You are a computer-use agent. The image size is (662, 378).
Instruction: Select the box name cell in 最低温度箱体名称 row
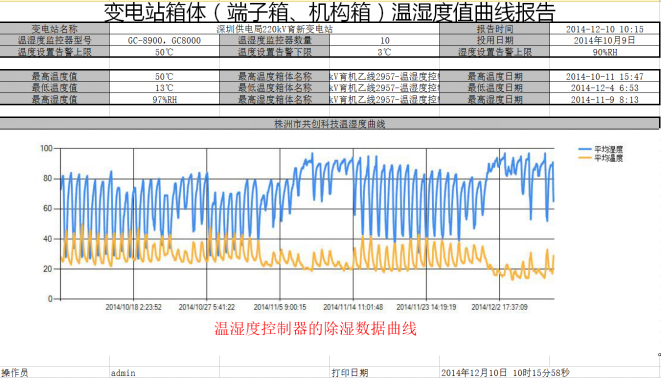[385, 88]
